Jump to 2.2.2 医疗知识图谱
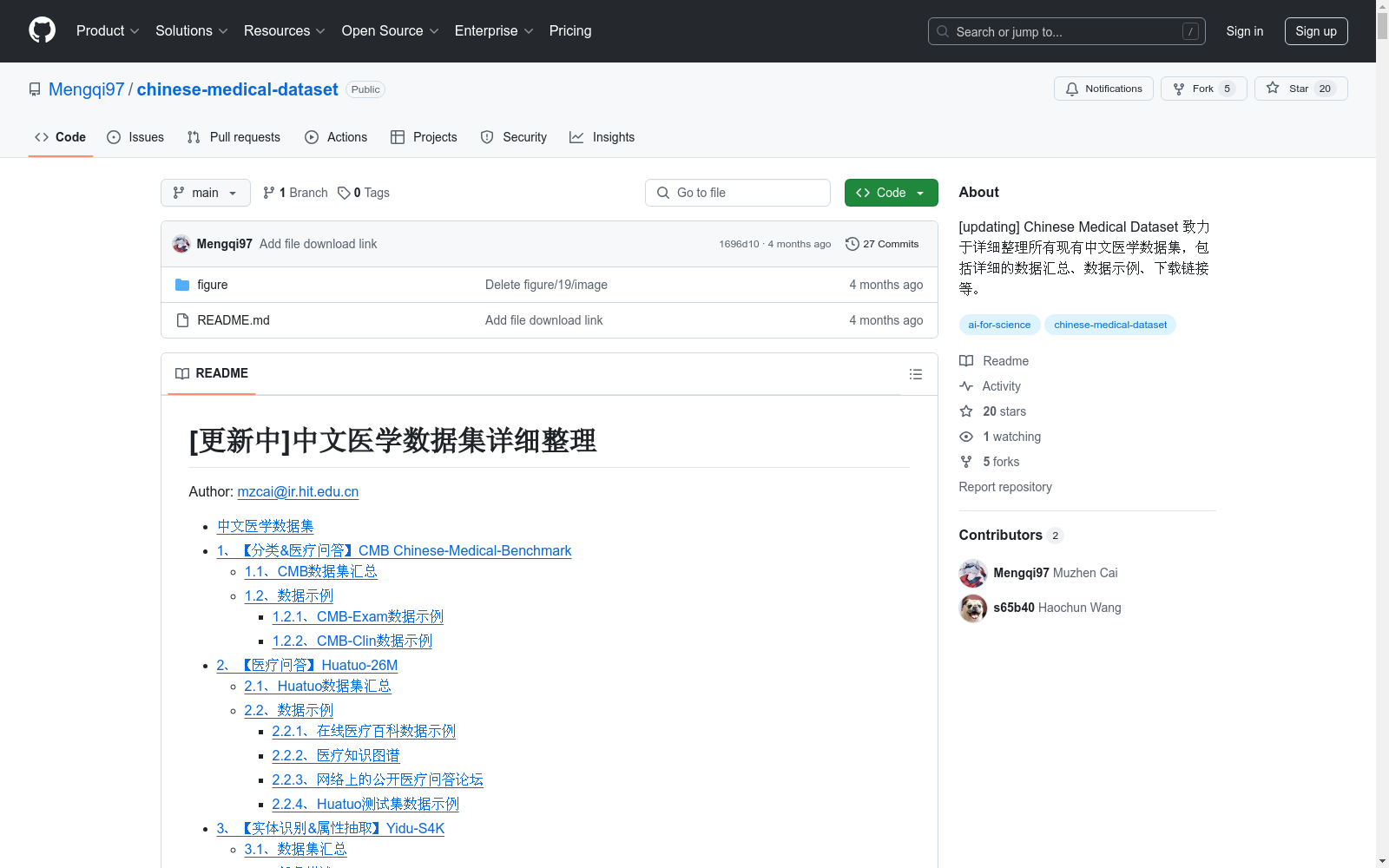Image resolution: width=1389 pixels, height=868 pixels. click(336, 755)
